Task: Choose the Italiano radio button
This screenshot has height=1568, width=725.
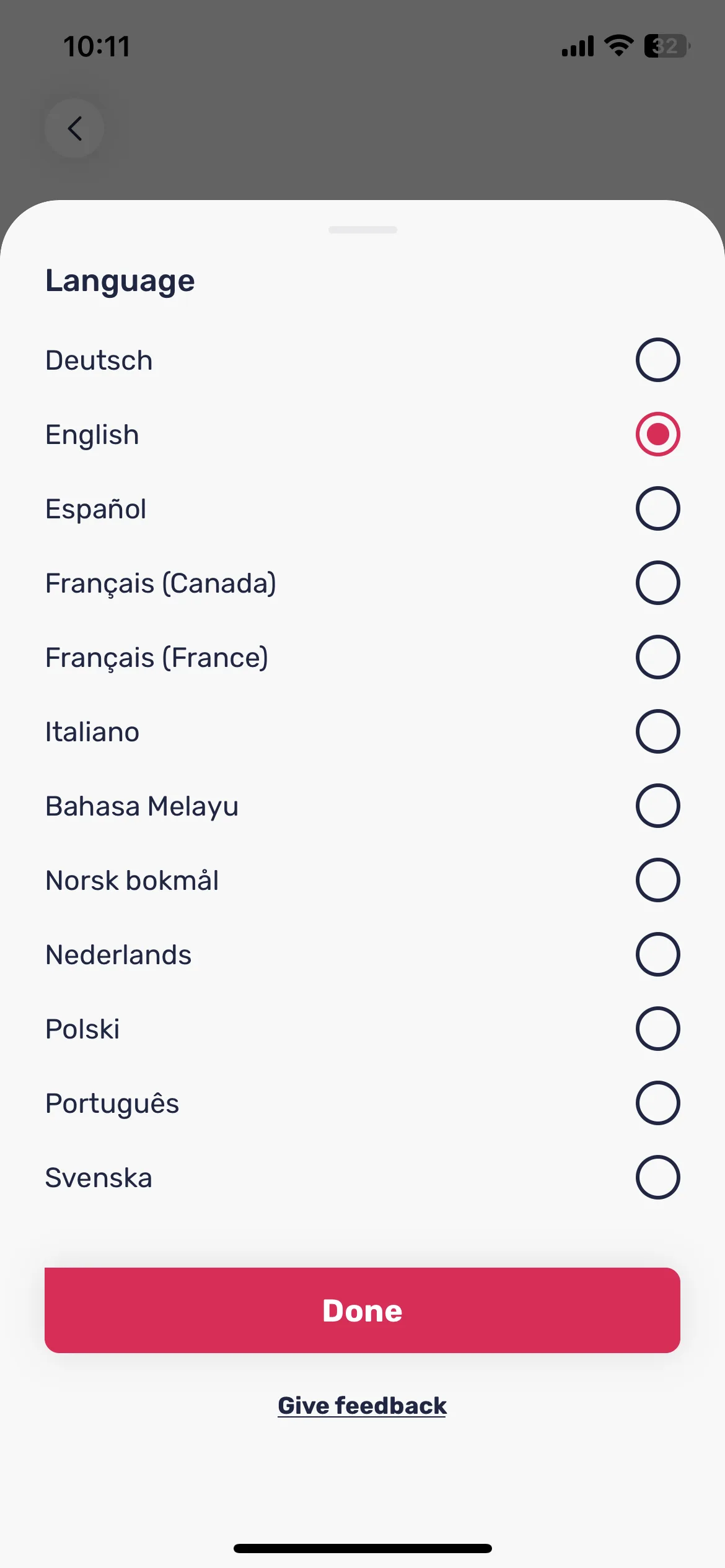Action: [x=657, y=731]
